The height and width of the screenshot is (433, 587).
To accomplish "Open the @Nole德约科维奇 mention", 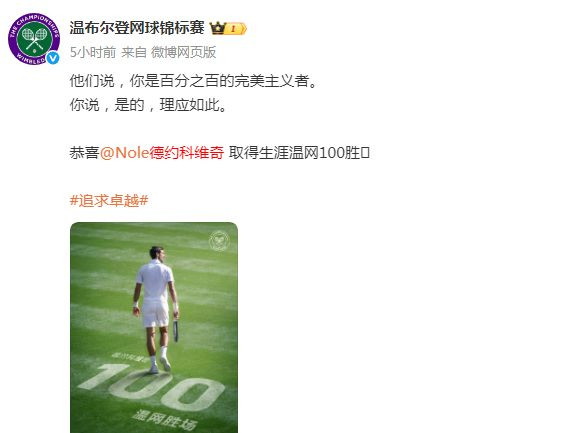I will (162, 153).
